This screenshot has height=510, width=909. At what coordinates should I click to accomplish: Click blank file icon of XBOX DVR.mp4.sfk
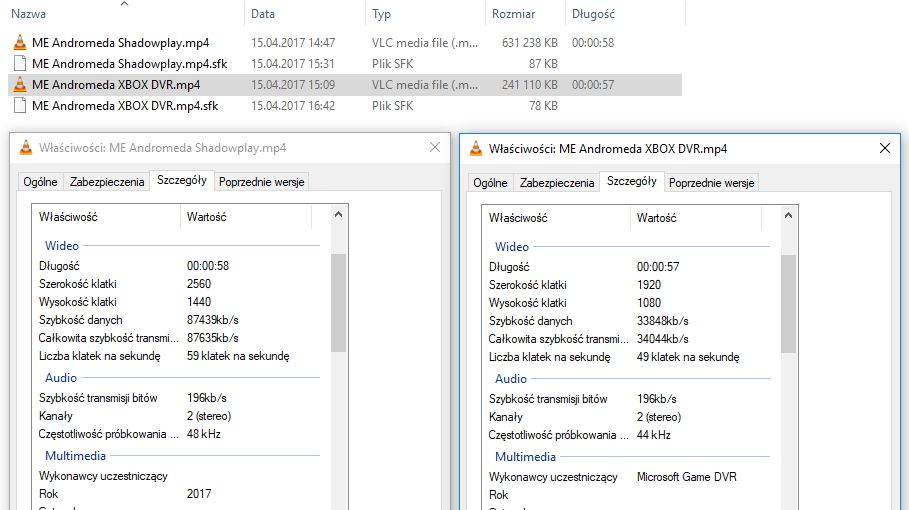point(19,106)
